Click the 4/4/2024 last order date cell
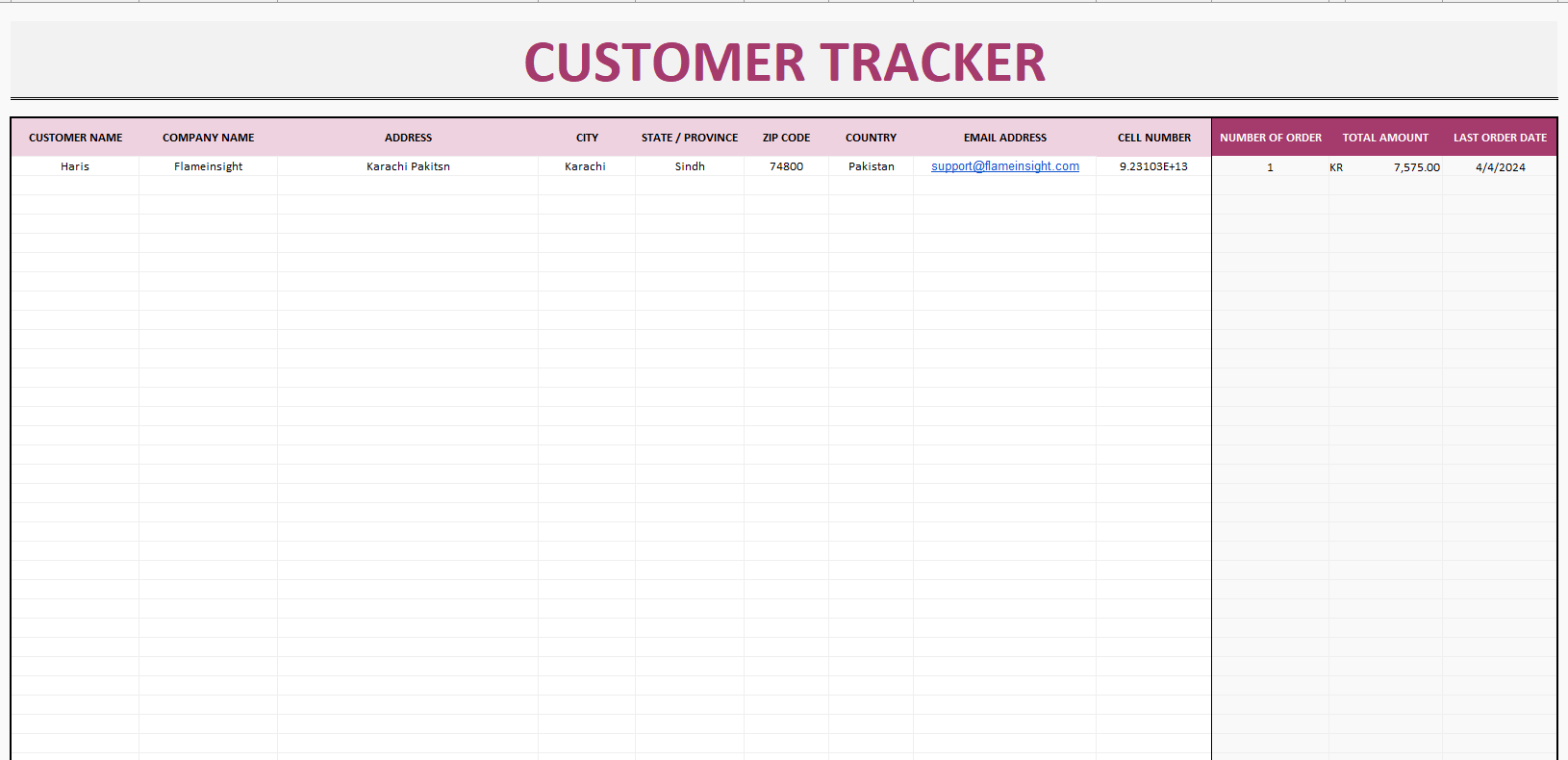This screenshot has width=1568, height=760. click(1500, 167)
